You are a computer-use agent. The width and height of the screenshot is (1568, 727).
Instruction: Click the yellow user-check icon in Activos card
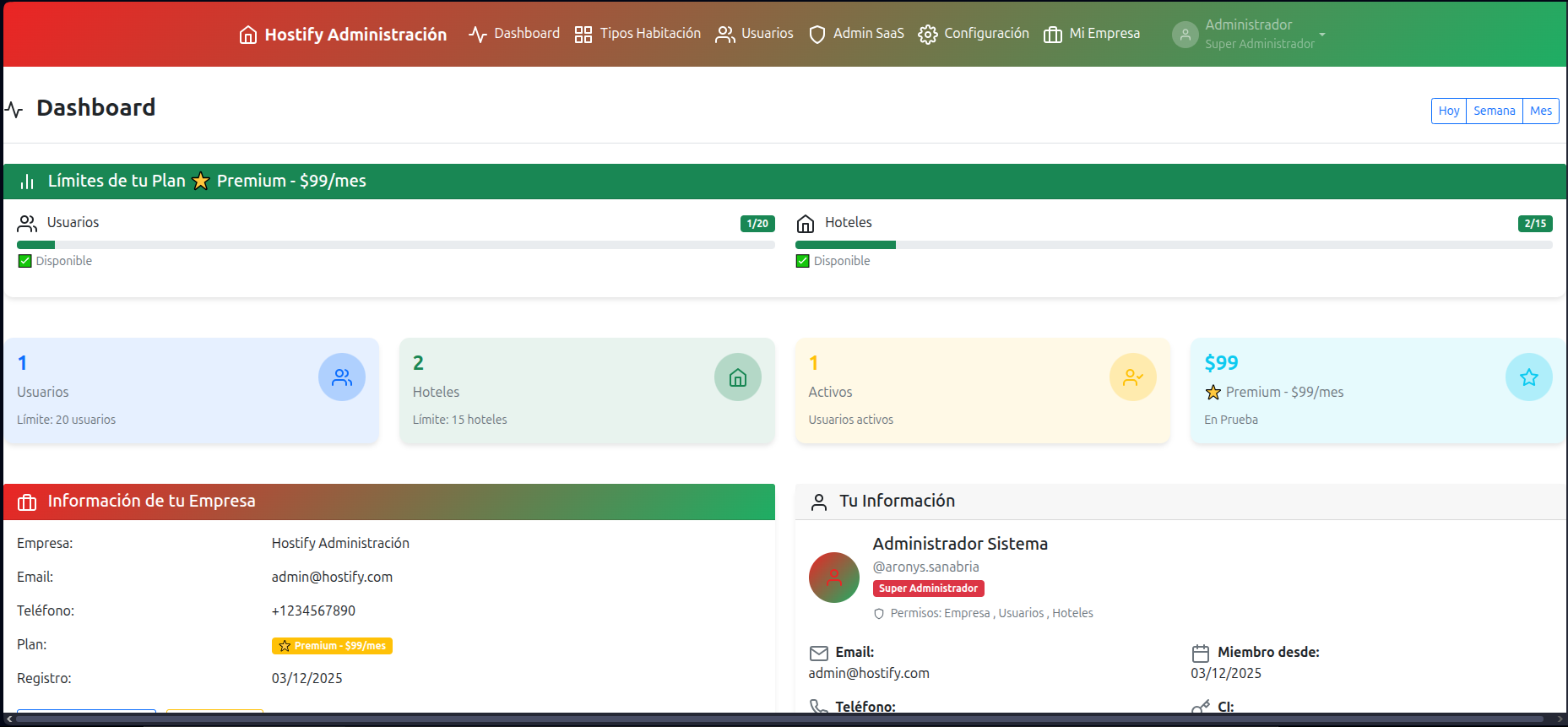pos(1132,377)
